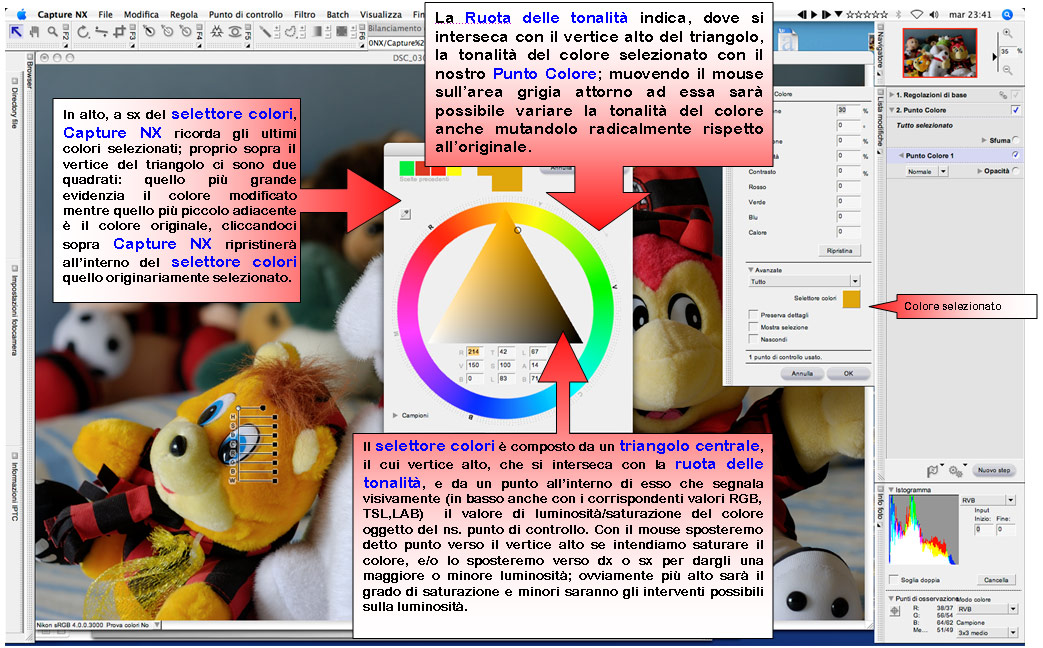
Task: Open the Filtro menu
Action: click(304, 14)
